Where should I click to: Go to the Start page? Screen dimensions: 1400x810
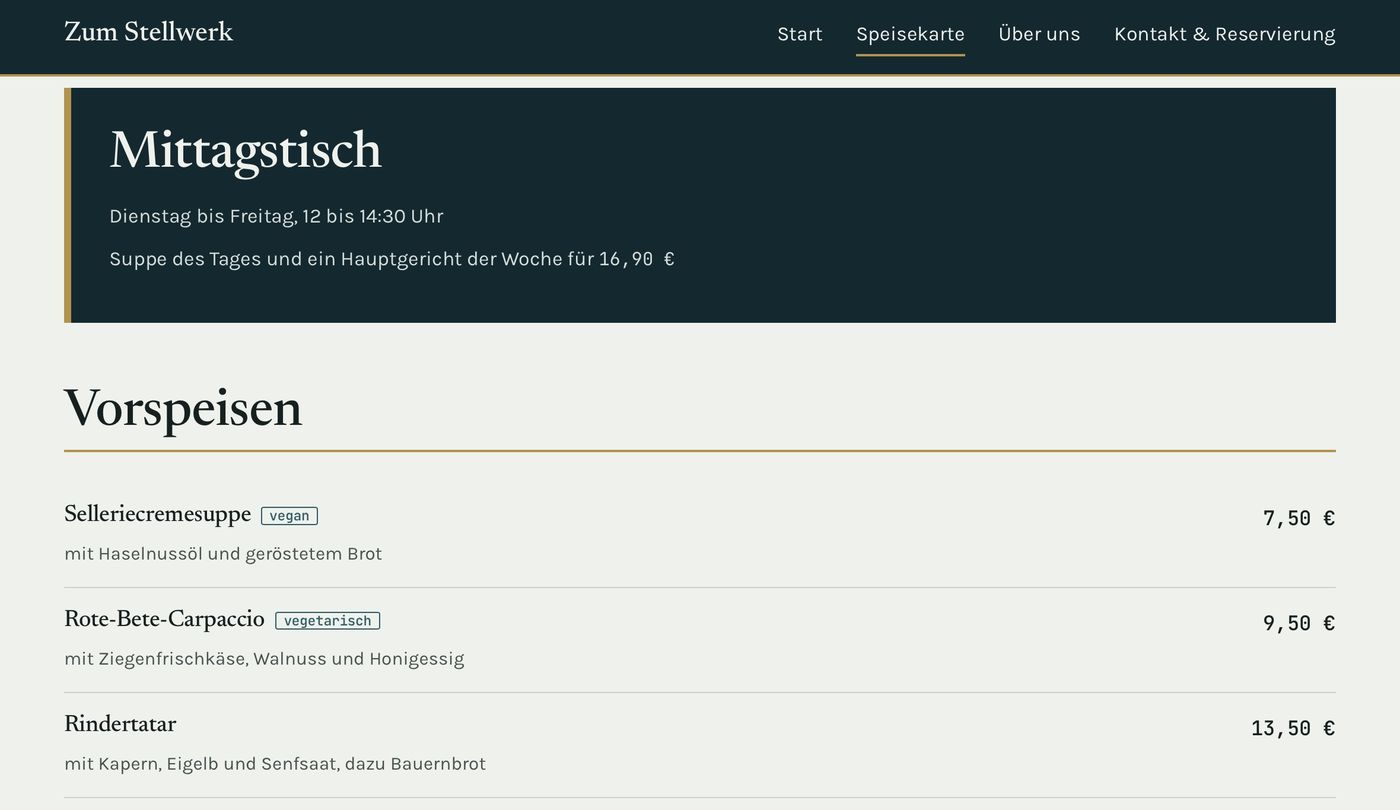[x=800, y=34]
